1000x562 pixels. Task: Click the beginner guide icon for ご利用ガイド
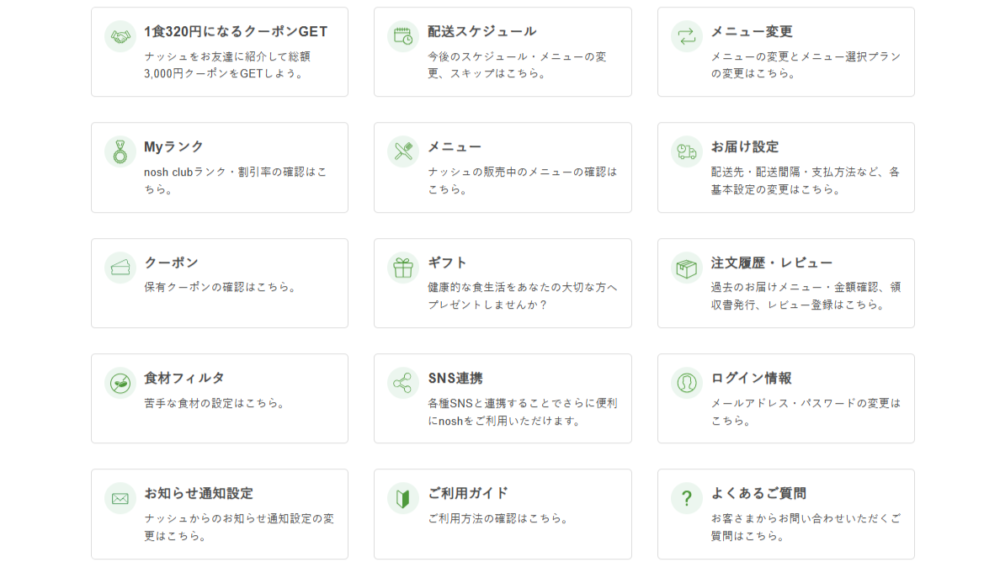pyautogui.click(x=403, y=498)
